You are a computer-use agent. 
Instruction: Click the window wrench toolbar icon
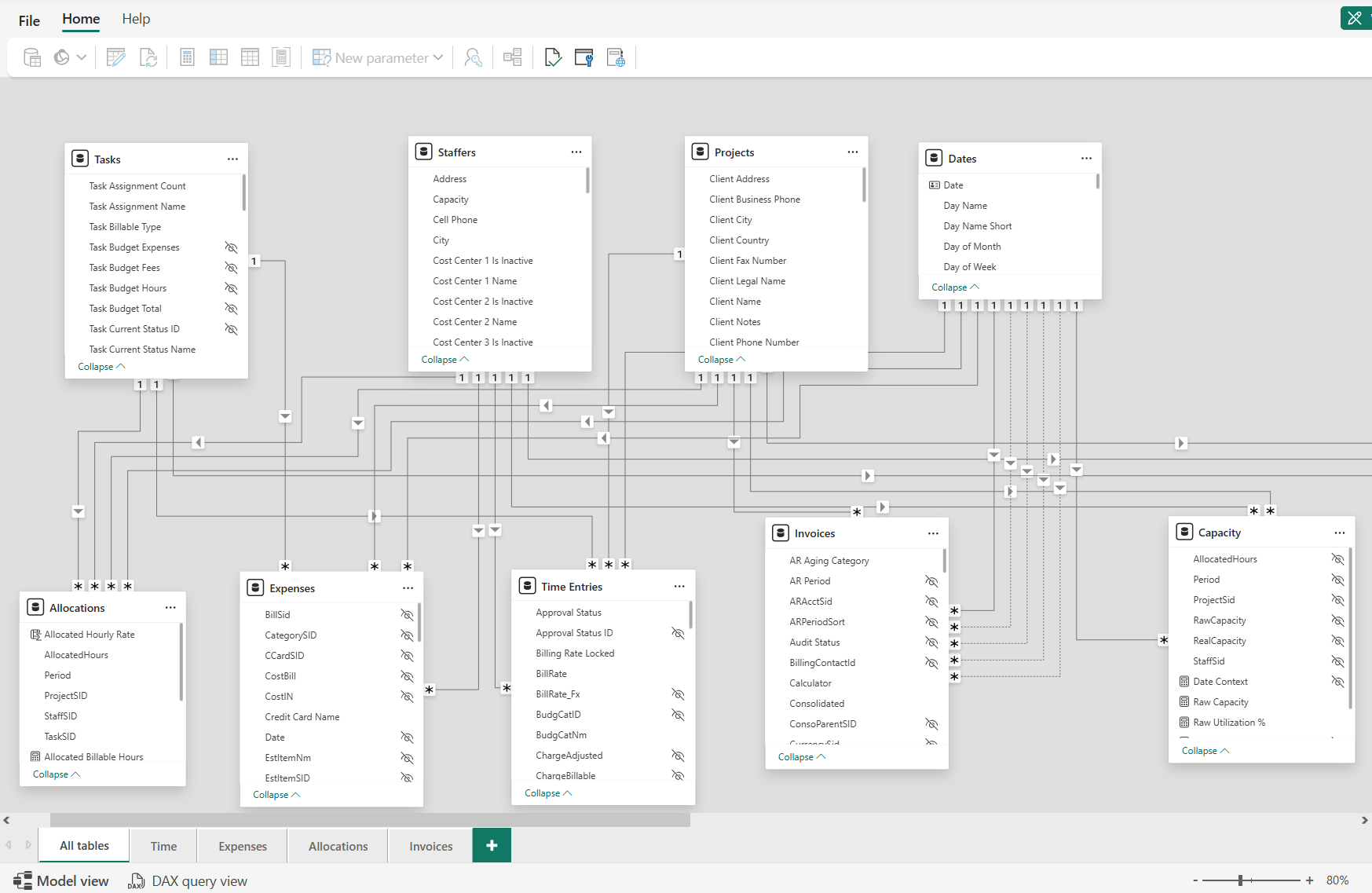pyautogui.click(x=584, y=57)
